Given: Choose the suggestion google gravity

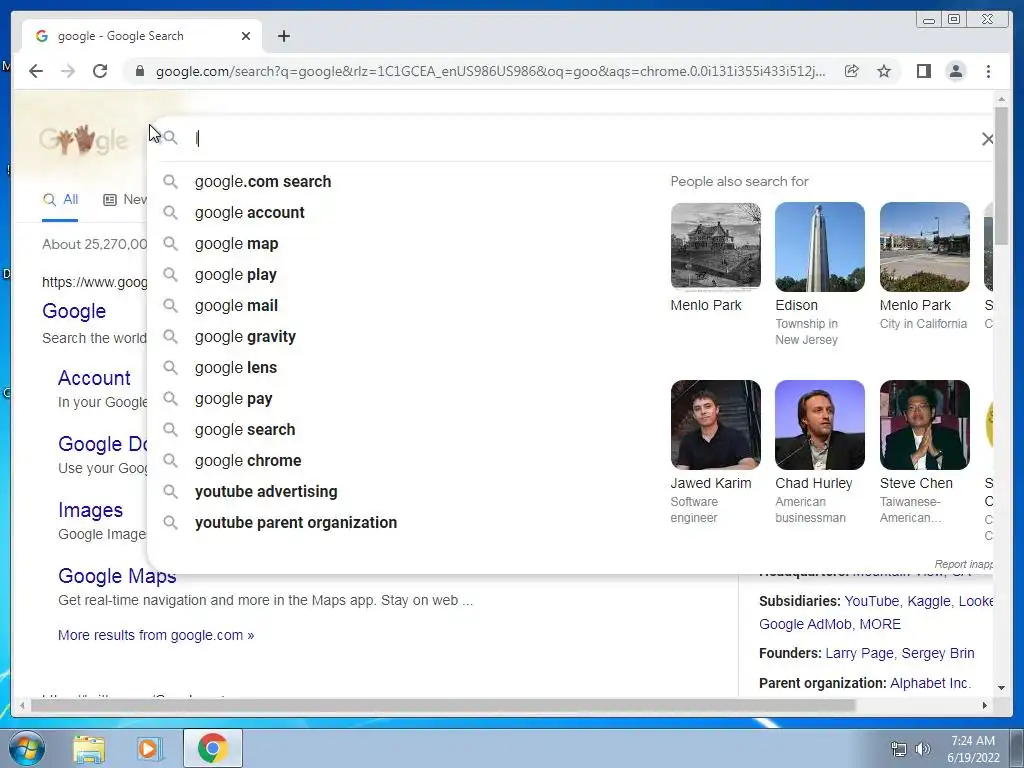Looking at the screenshot, I should 246,336.
